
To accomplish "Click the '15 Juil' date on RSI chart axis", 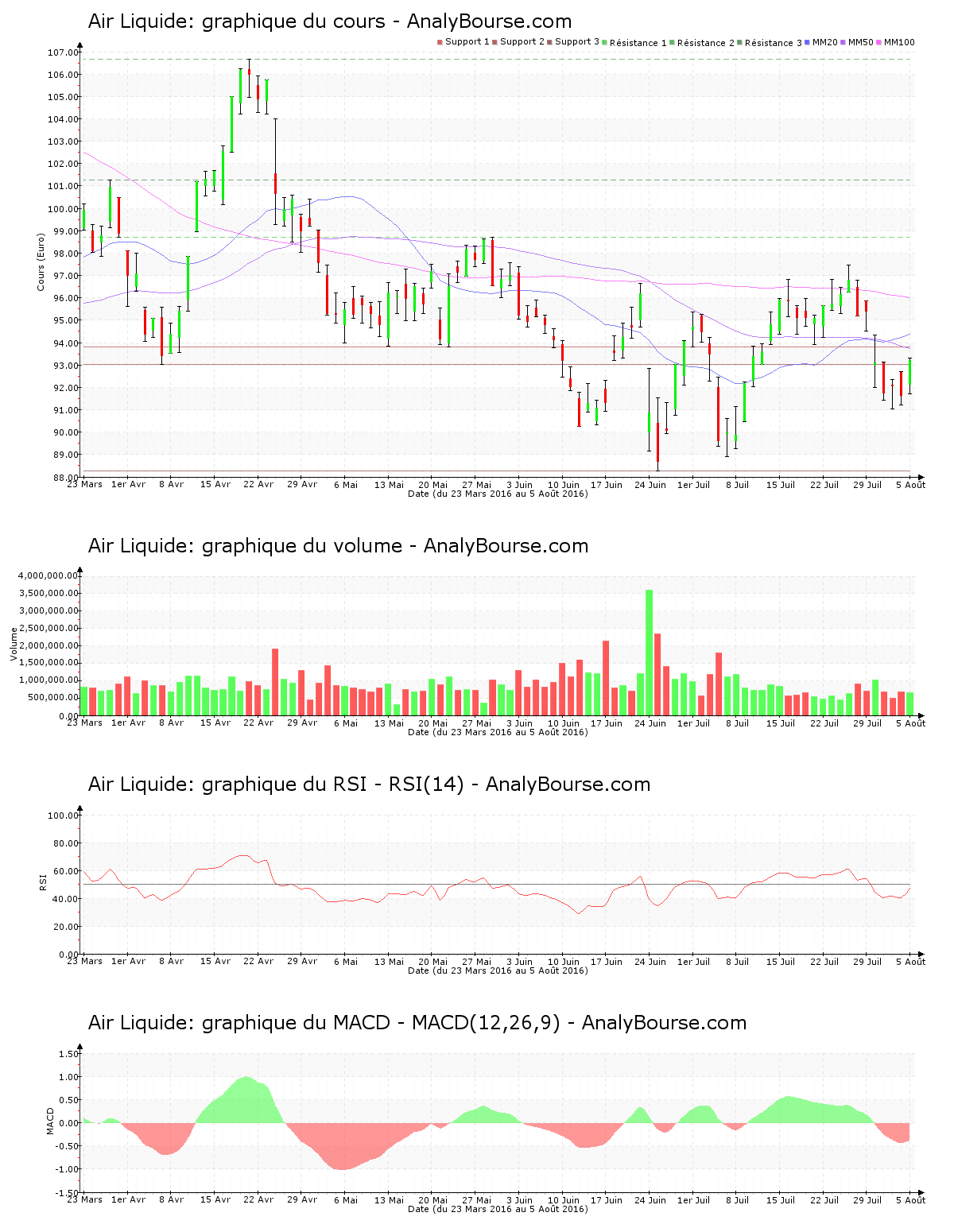I will (781, 961).
